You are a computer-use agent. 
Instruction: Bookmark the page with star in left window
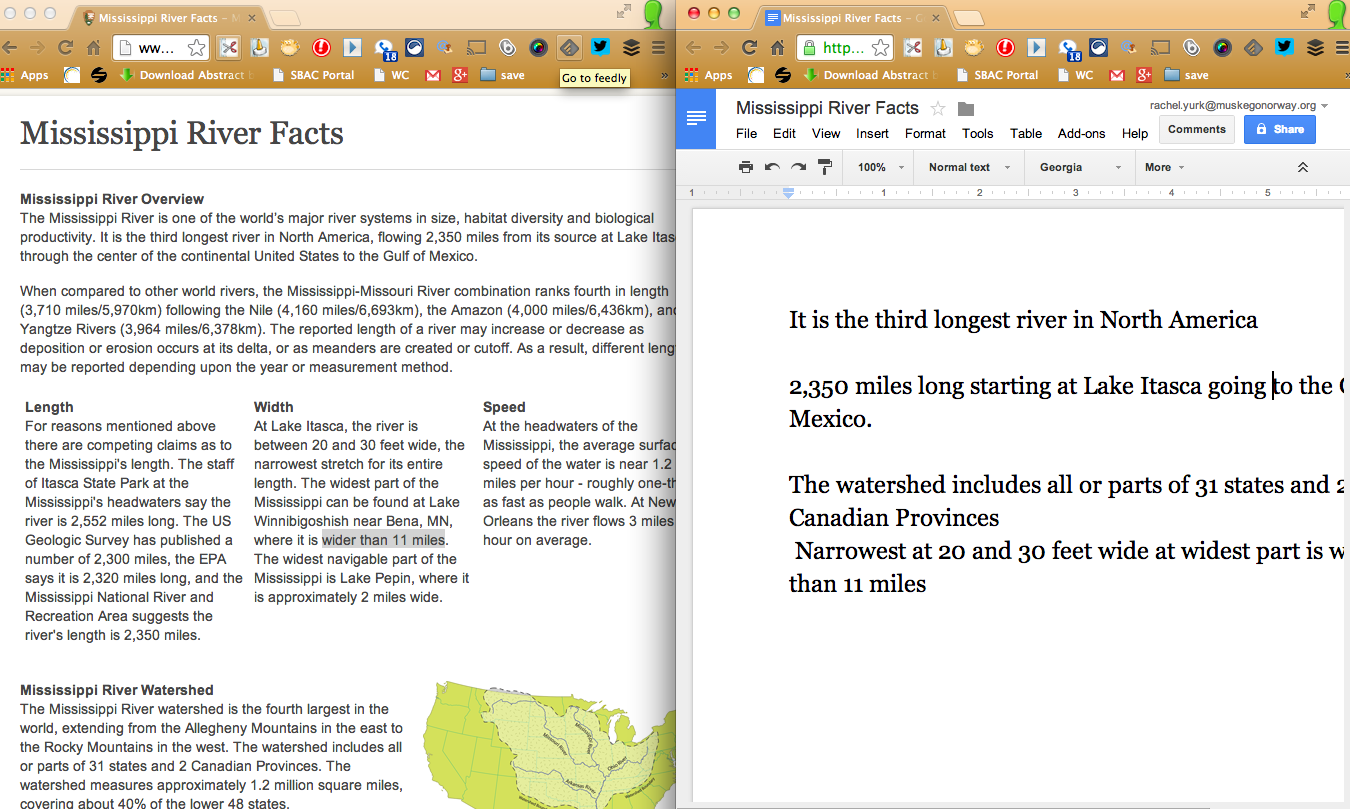coord(196,47)
